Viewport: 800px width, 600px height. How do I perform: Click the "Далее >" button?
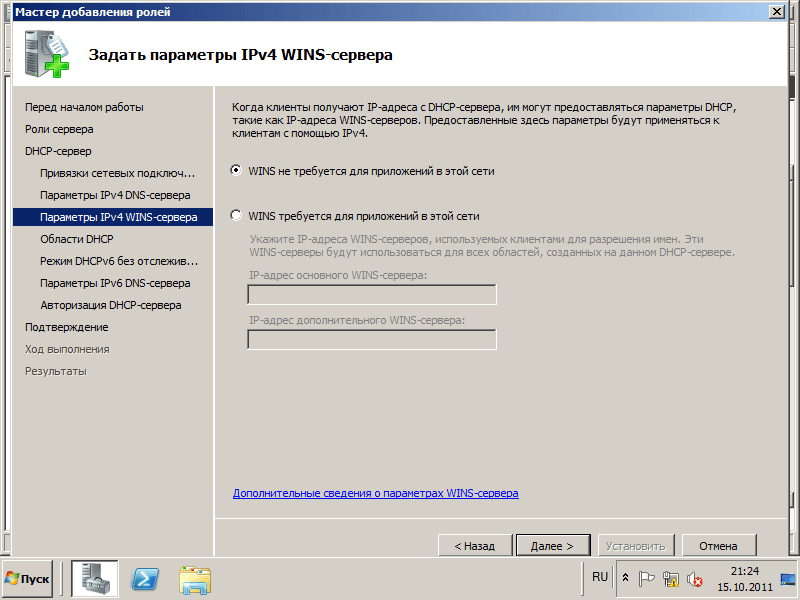(x=553, y=546)
